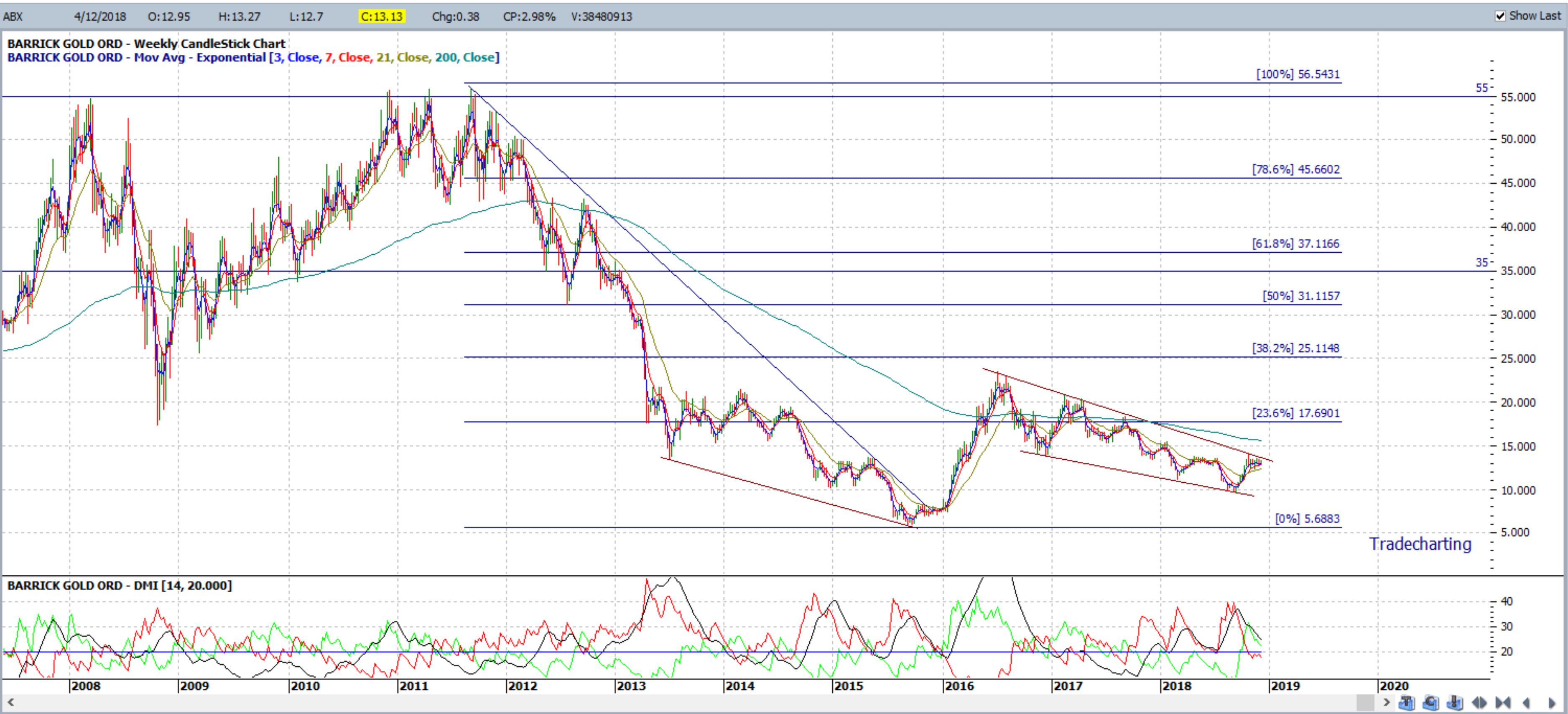Click the '200, Close' teal legend entry

coord(464,57)
